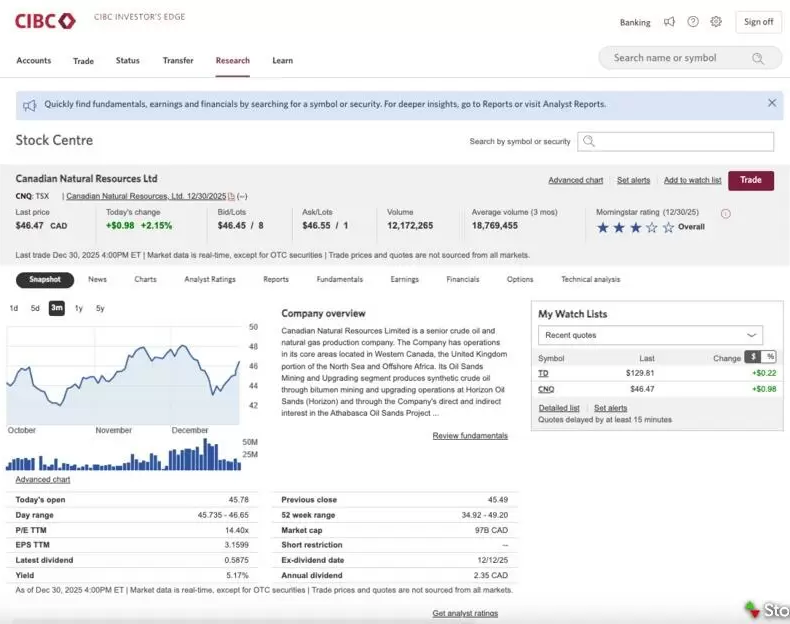Open the Trade menu
This screenshot has width=790, height=624.
click(83, 61)
